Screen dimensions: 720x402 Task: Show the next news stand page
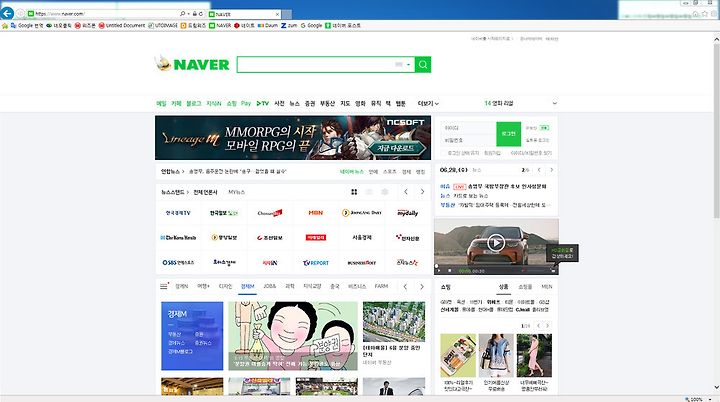422,192
